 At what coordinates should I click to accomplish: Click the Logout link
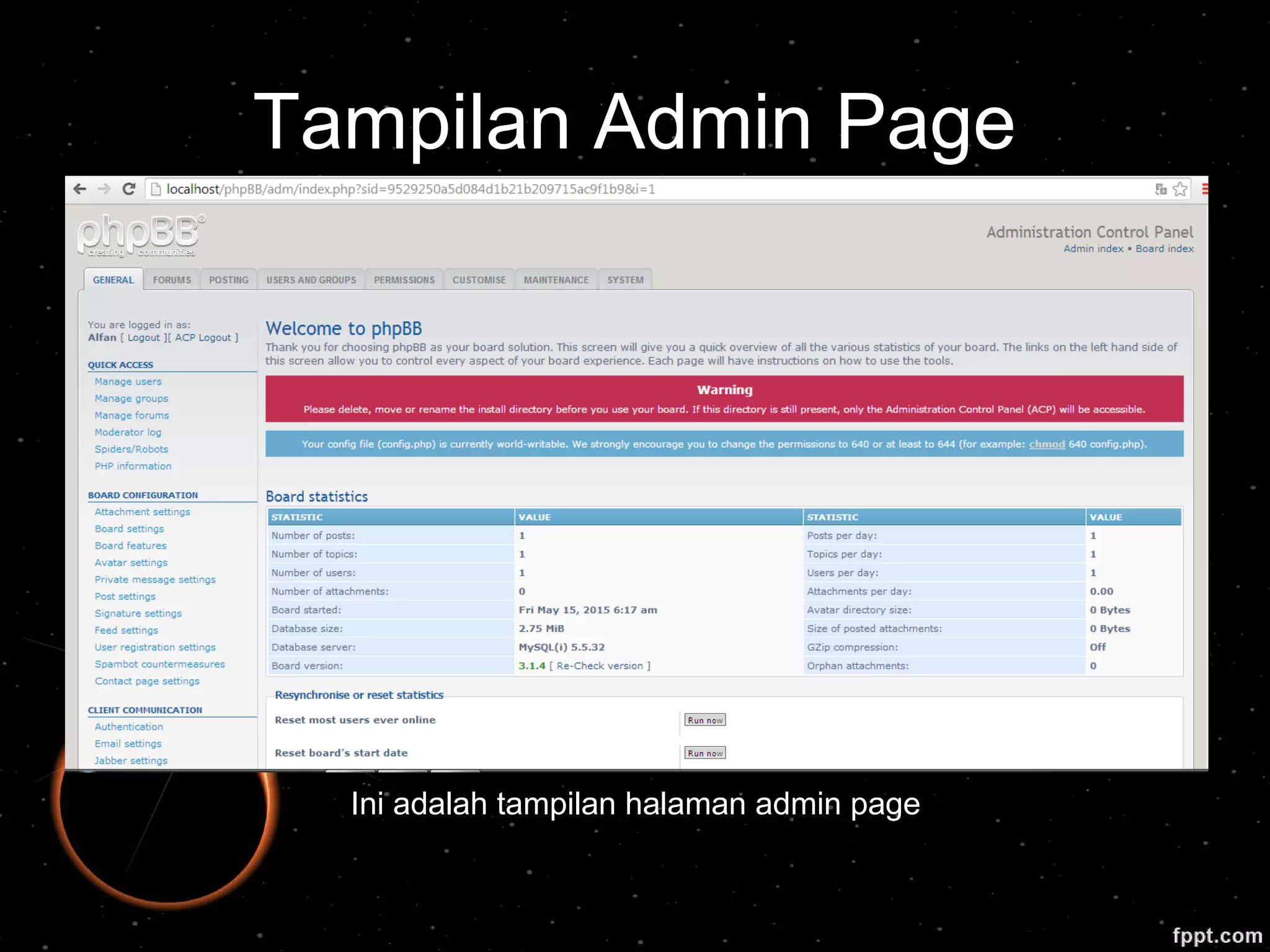[144, 337]
